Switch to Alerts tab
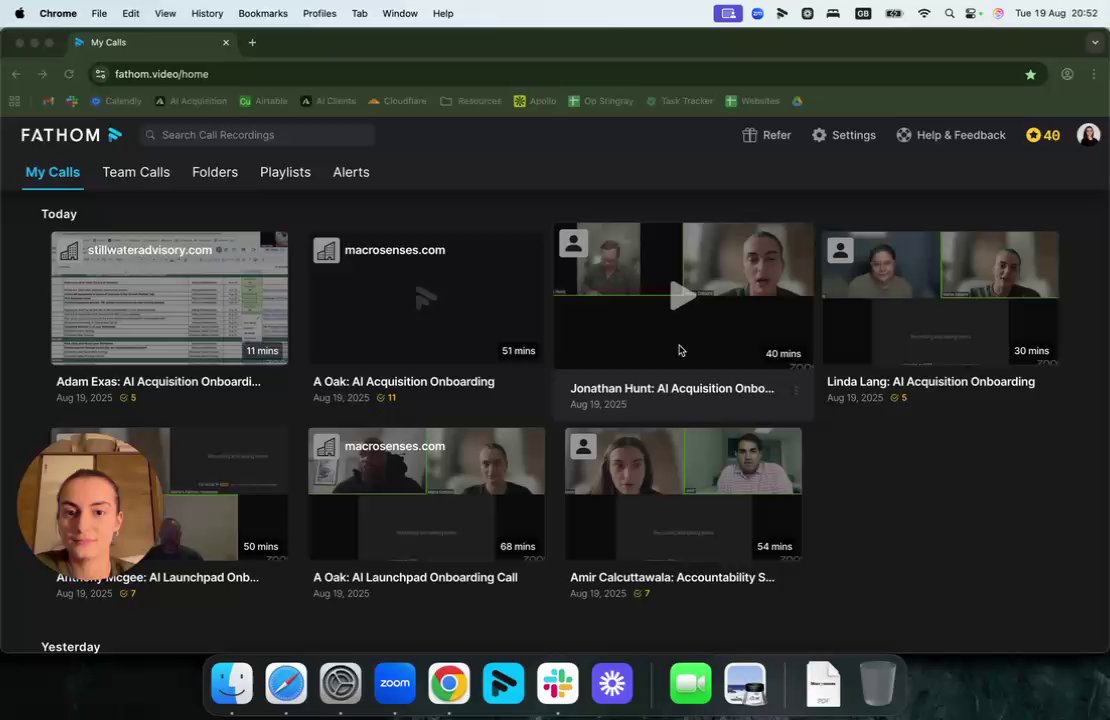Screen dimensions: 1110x720 351,172
